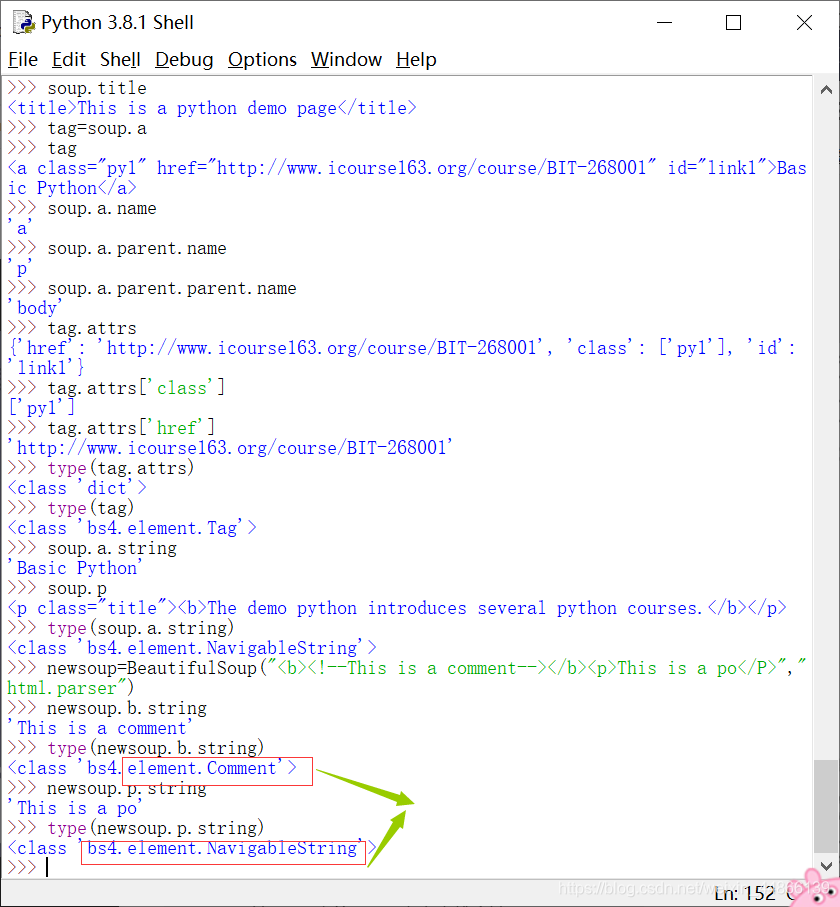This screenshot has width=840, height=907.
Task: Open the File menu
Action: tap(23, 60)
